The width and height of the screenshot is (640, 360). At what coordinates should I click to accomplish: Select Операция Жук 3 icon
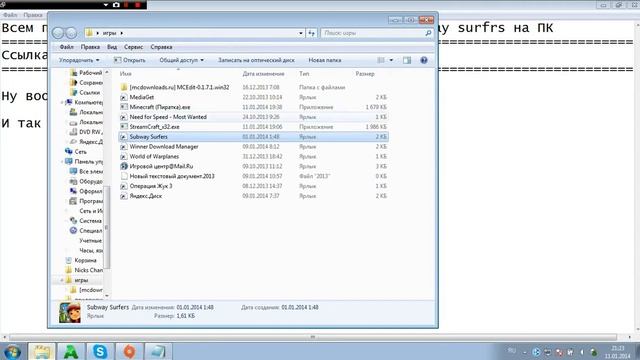[124, 186]
